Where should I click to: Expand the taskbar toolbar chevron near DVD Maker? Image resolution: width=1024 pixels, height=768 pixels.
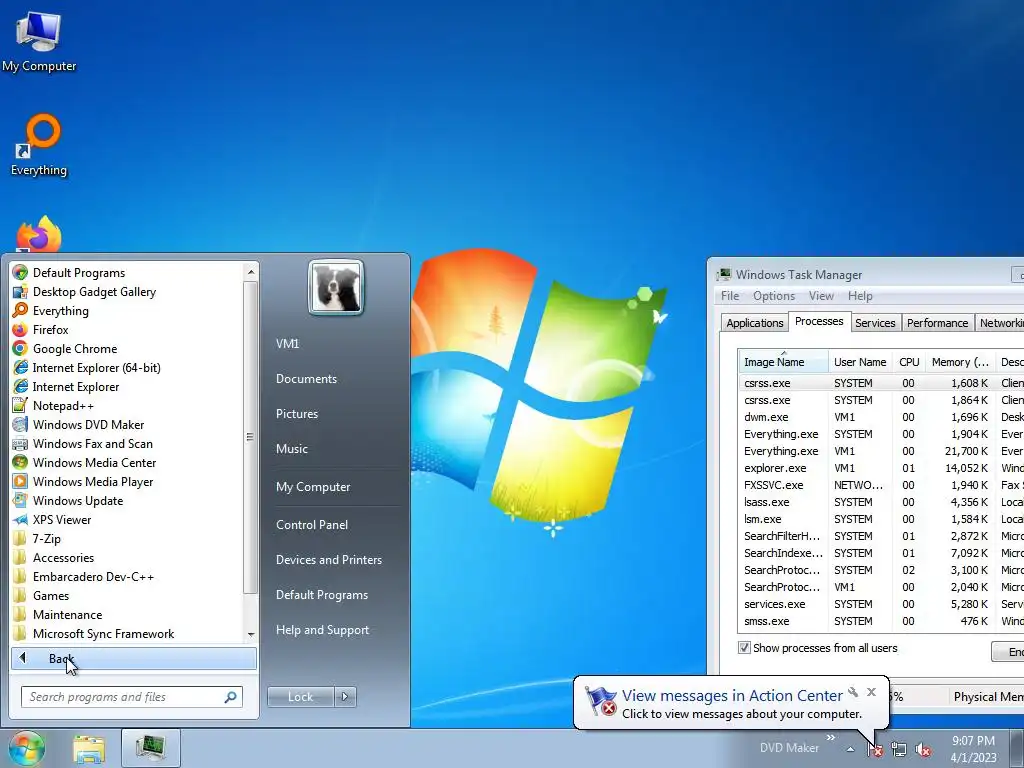(831, 738)
